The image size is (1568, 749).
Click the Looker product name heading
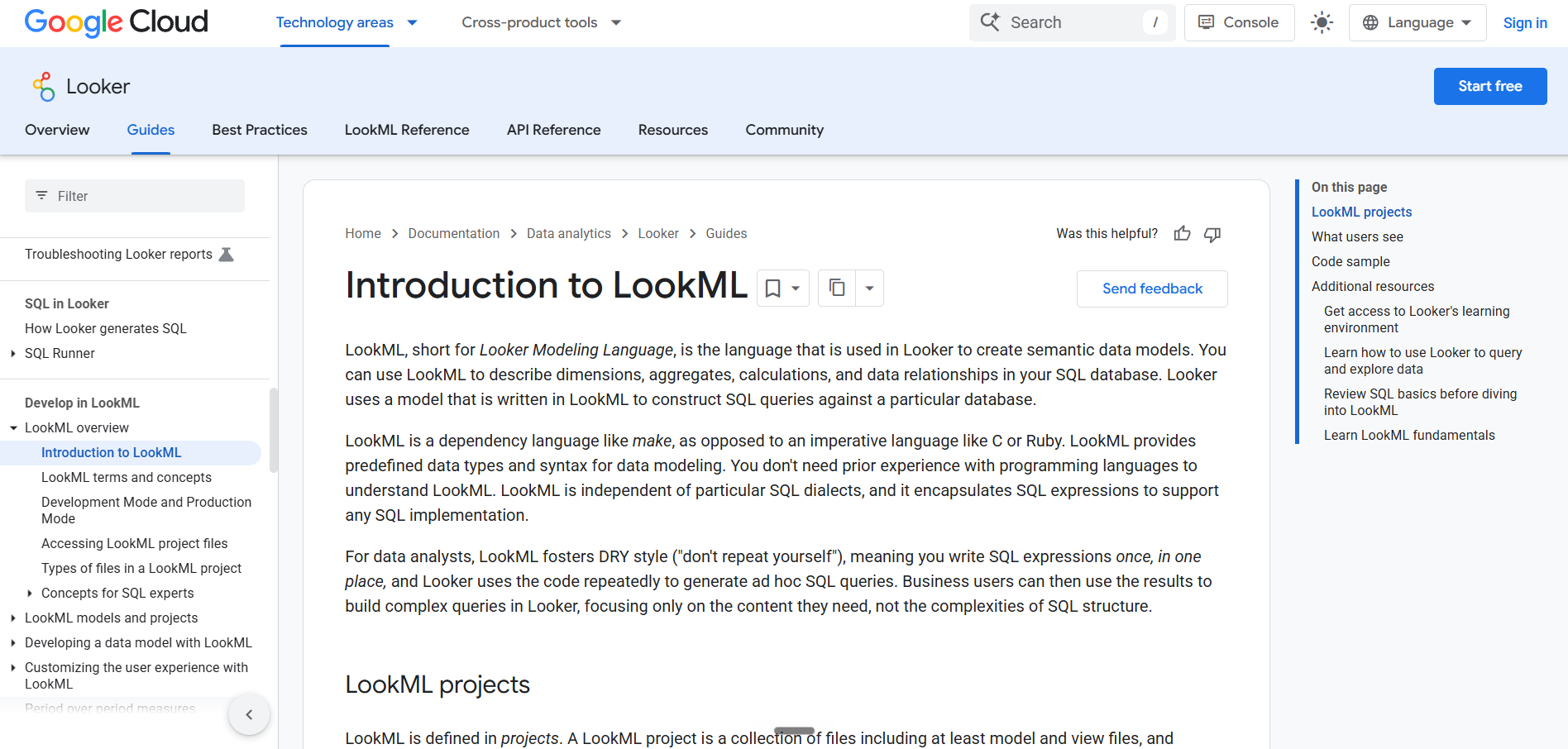pos(98,87)
